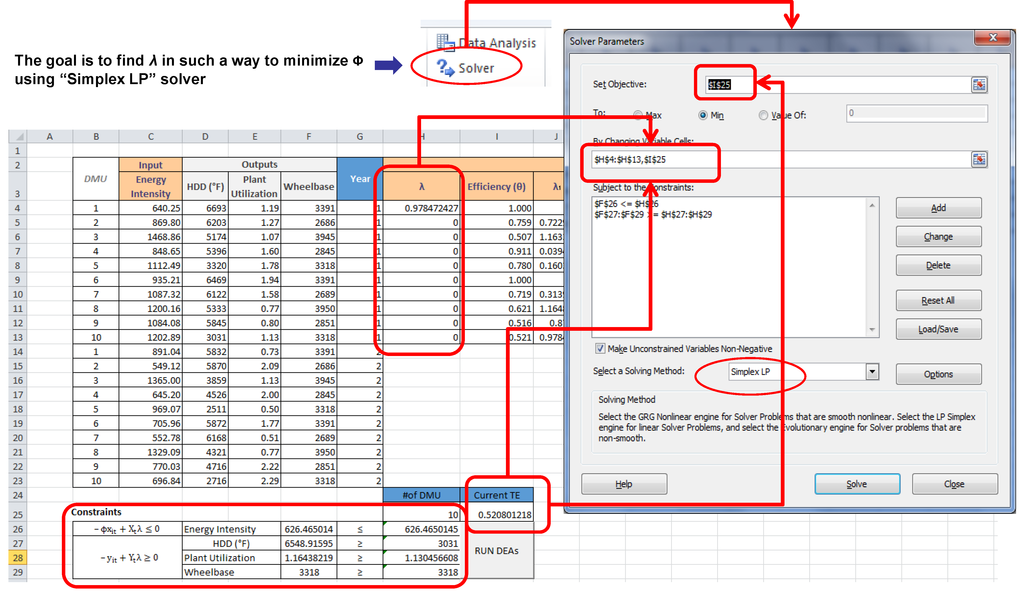
Task: Open the Solver tool in the ribbon
Action: (x=467, y=68)
